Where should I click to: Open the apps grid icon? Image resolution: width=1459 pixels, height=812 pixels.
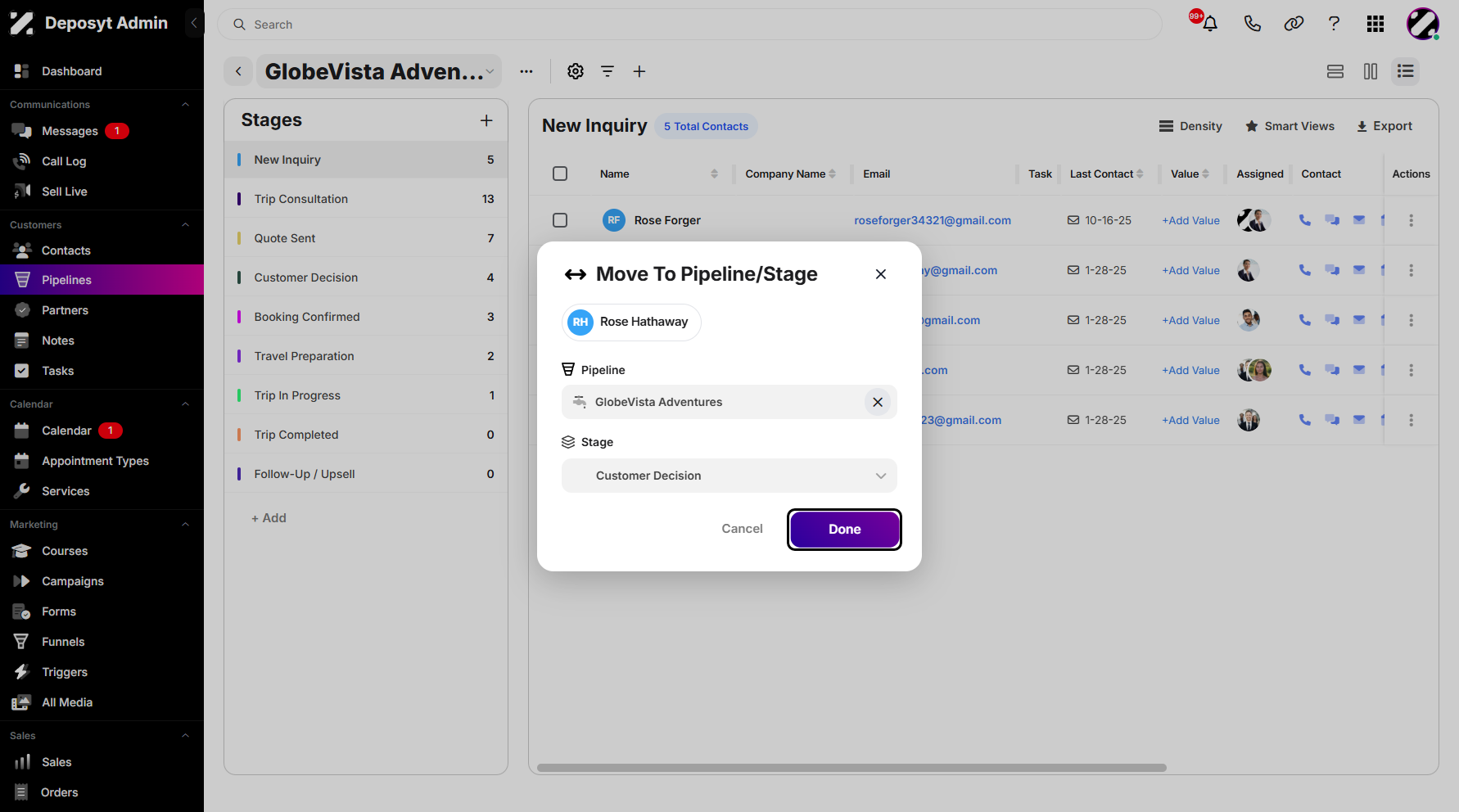(x=1375, y=24)
